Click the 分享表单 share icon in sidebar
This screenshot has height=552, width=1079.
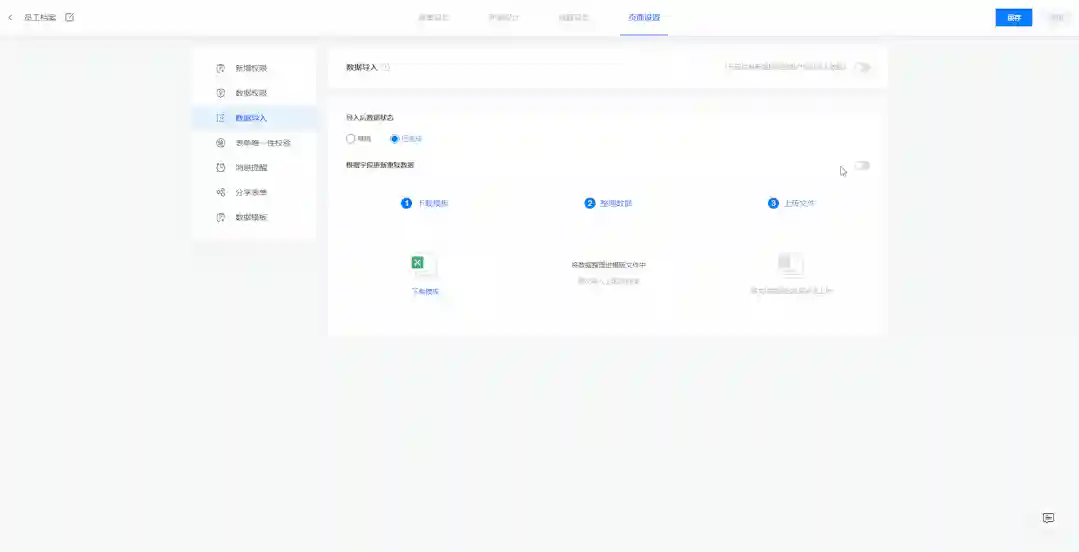(221, 192)
